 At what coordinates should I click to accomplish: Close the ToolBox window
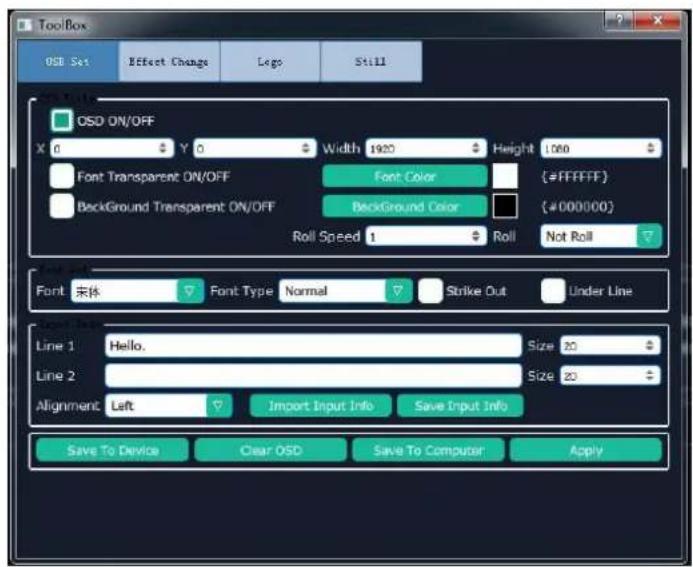pos(658,20)
